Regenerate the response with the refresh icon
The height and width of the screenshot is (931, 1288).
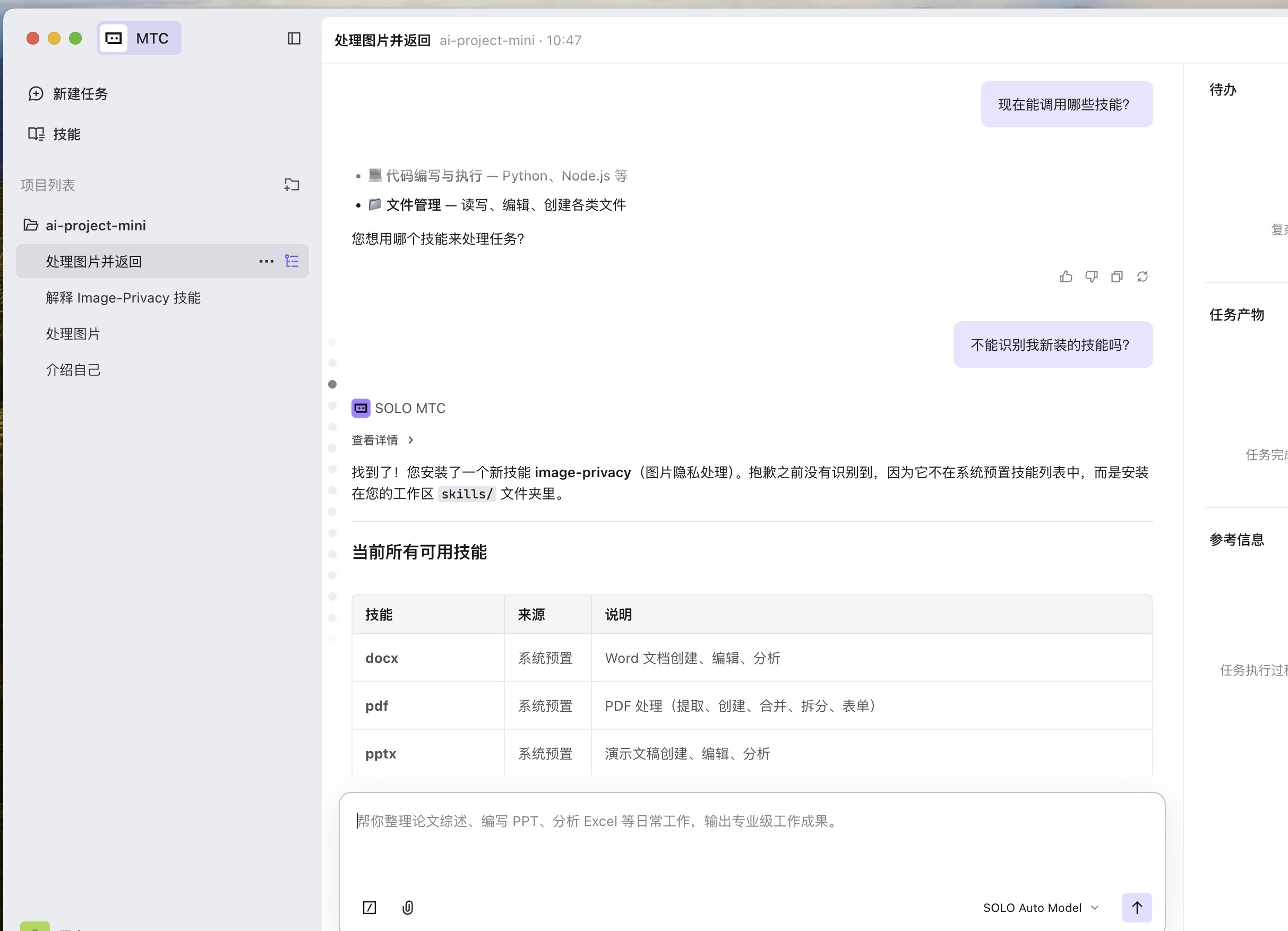[x=1142, y=277]
